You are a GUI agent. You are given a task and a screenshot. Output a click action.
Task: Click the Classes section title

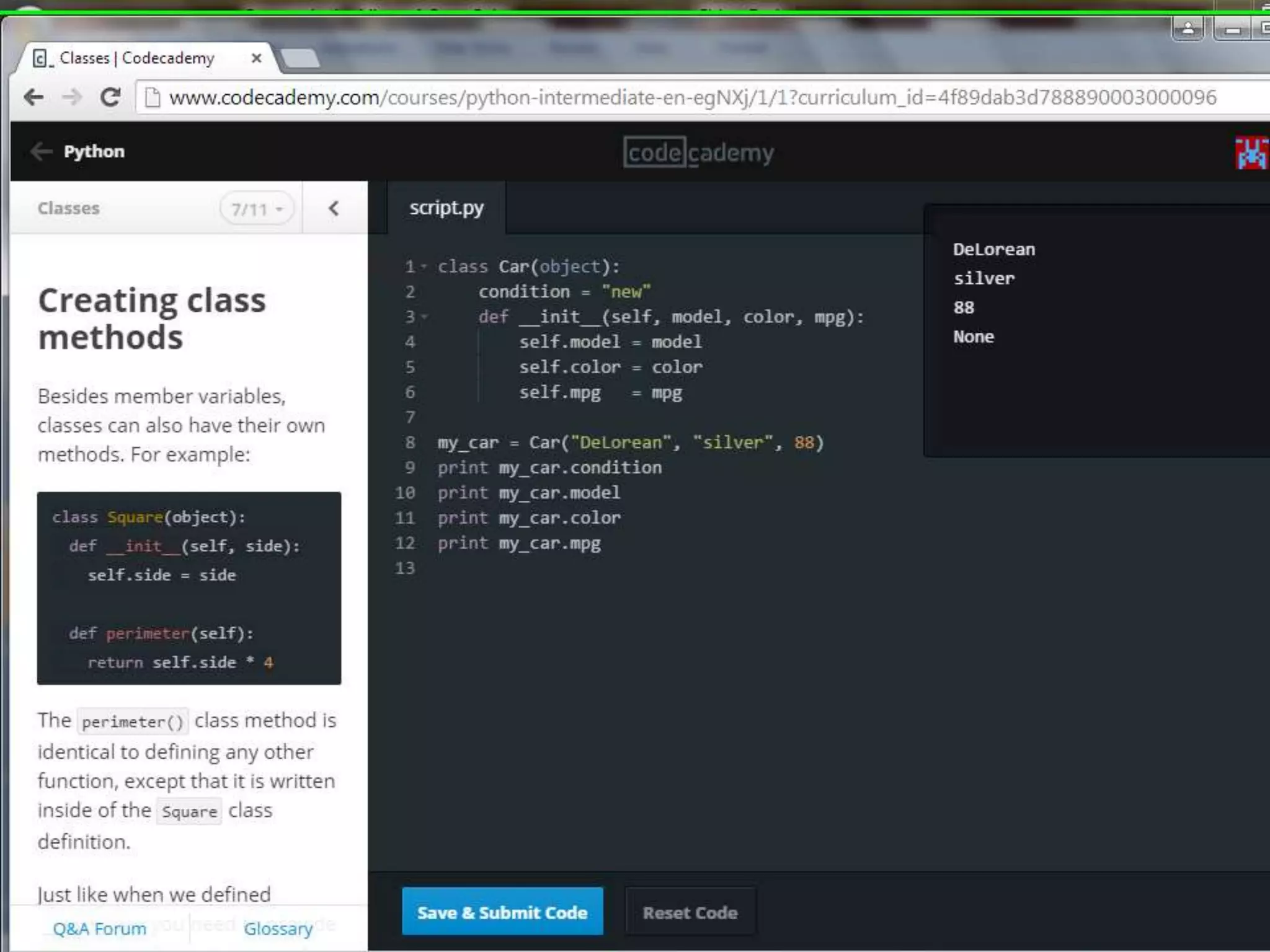pyautogui.click(x=68, y=208)
